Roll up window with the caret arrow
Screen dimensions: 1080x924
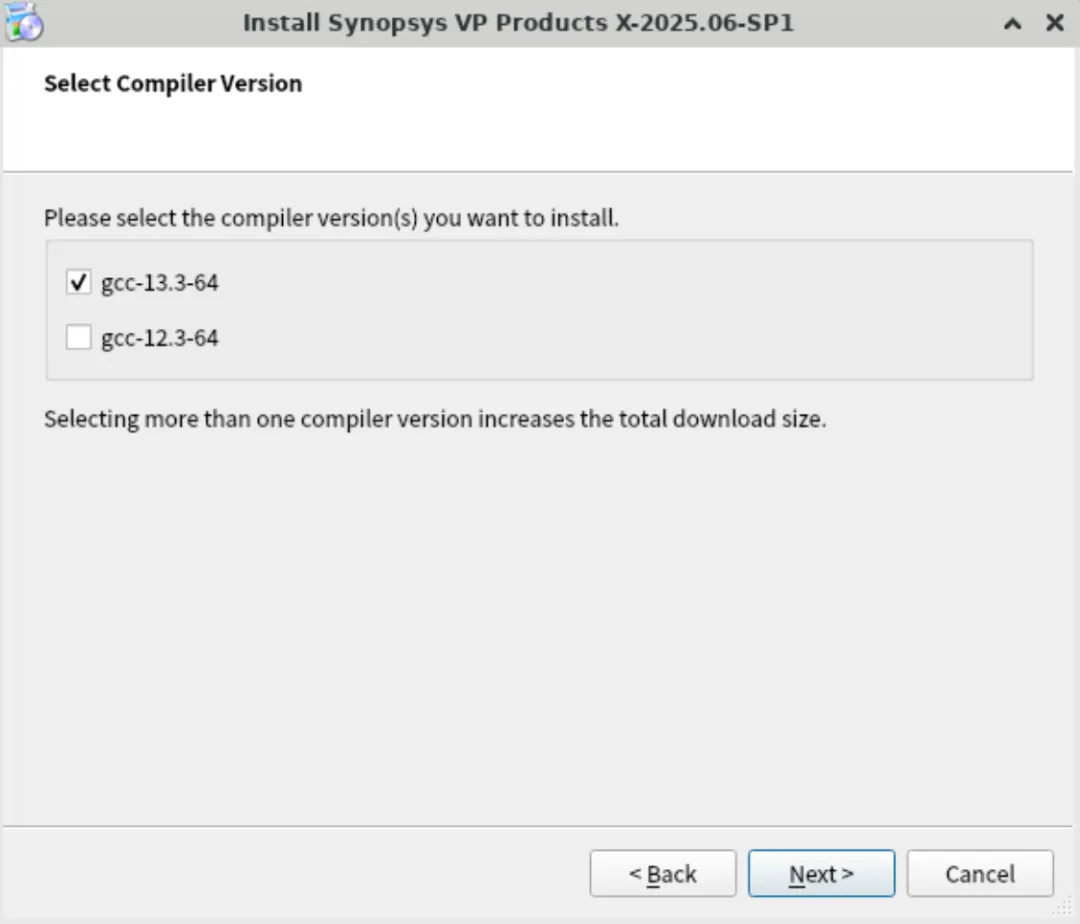point(1012,24)
